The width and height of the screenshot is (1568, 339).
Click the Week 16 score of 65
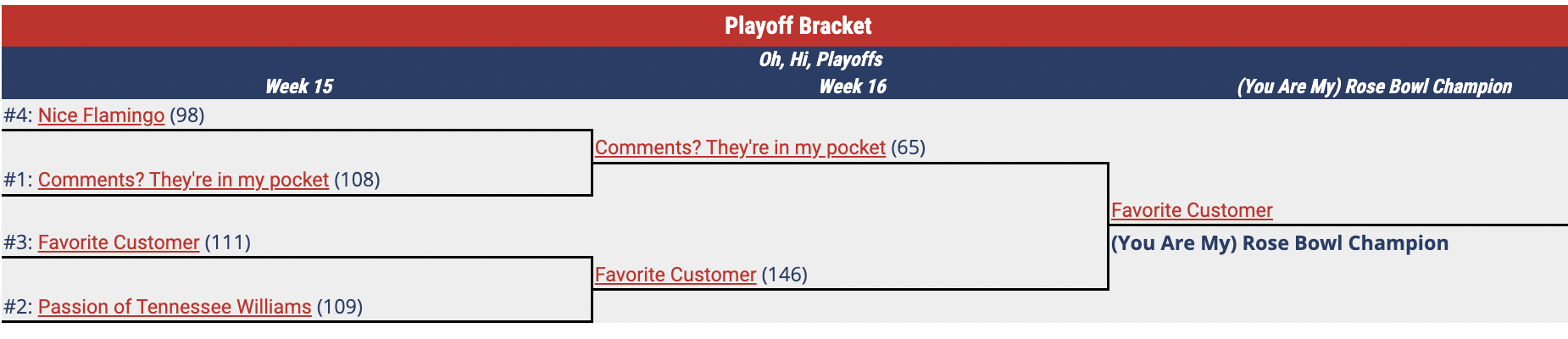point(908,147)
